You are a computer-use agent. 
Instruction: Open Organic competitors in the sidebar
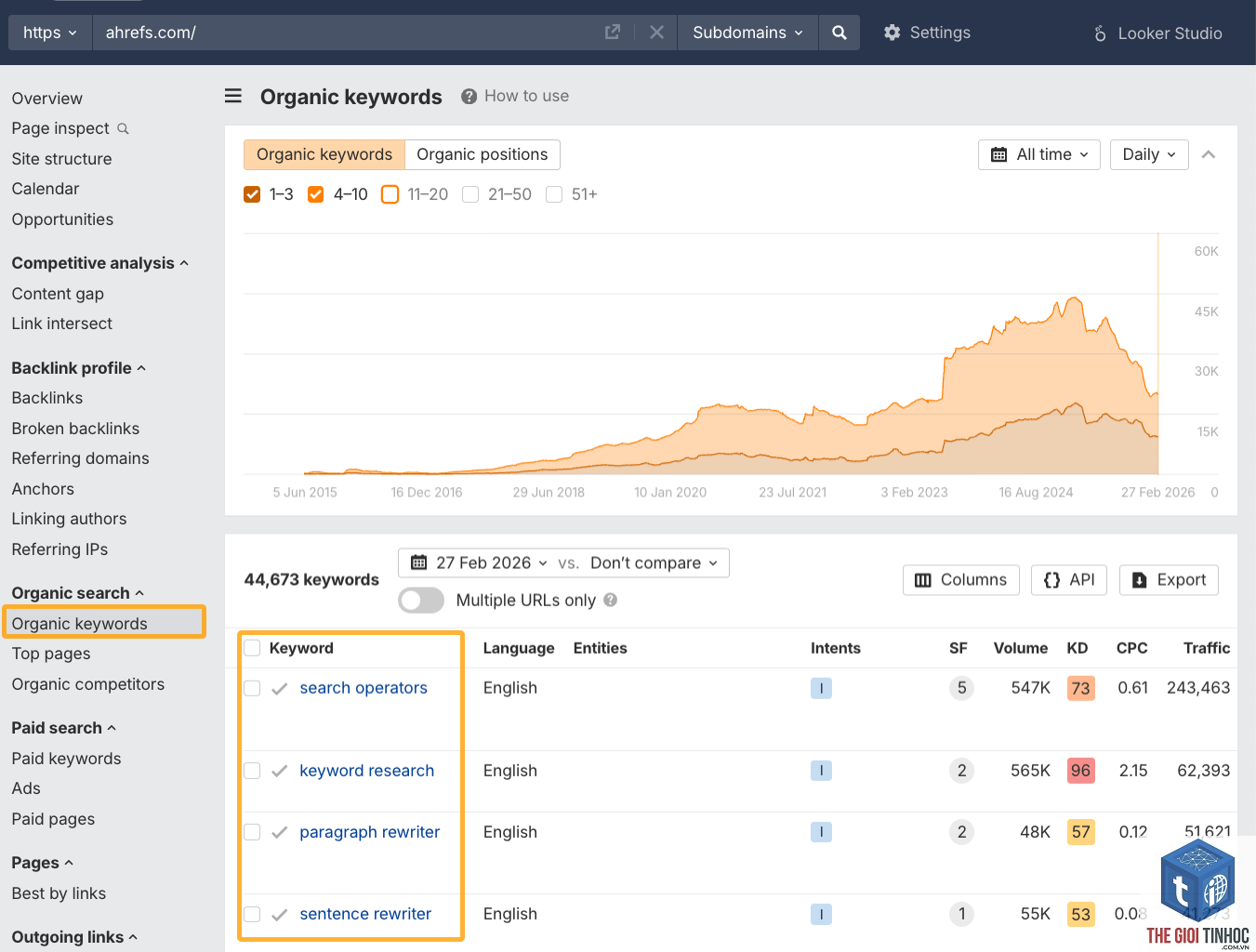pyautogui.click(x=88, y=684)
